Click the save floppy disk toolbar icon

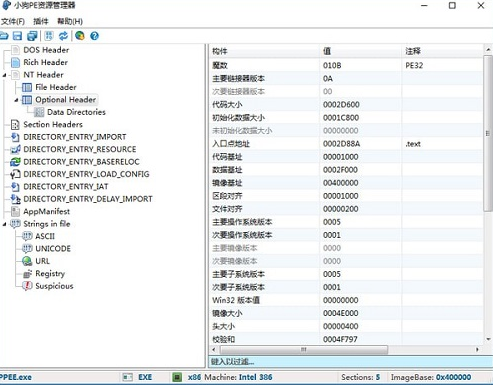coord(17,36)
